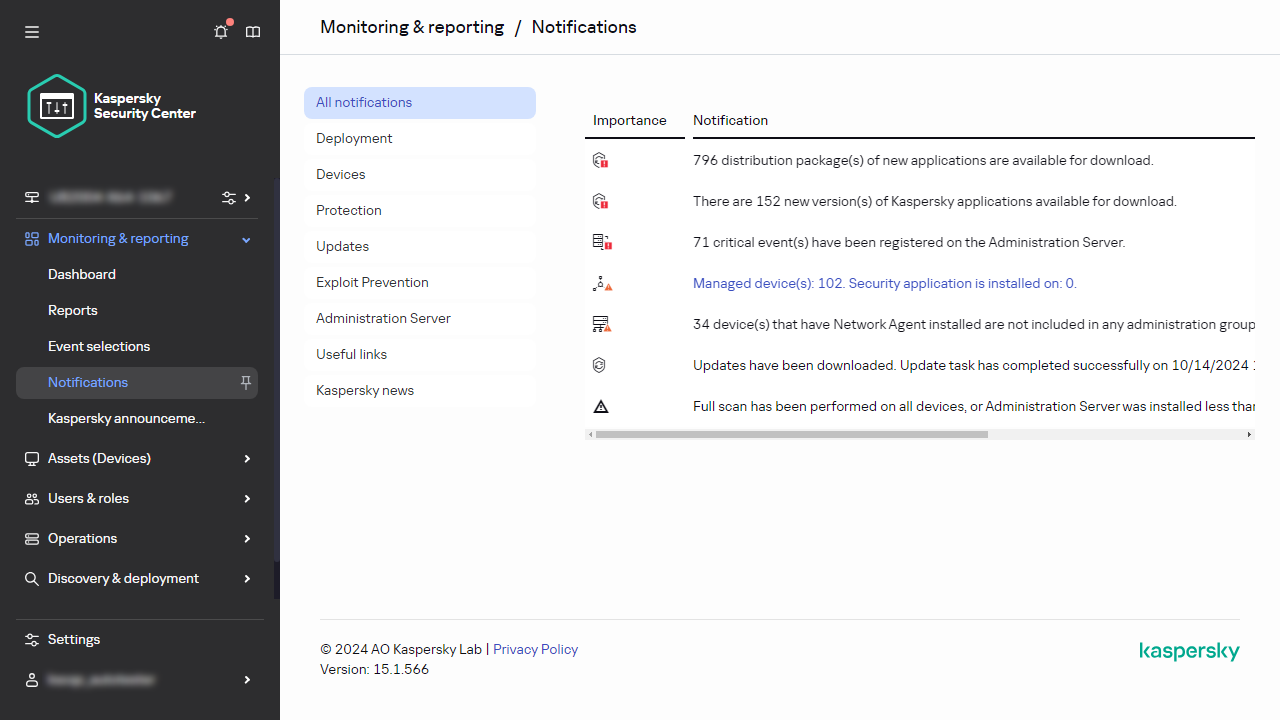
Task: Click the pin icon beside Notifications
Action: (x=245, y=382)
